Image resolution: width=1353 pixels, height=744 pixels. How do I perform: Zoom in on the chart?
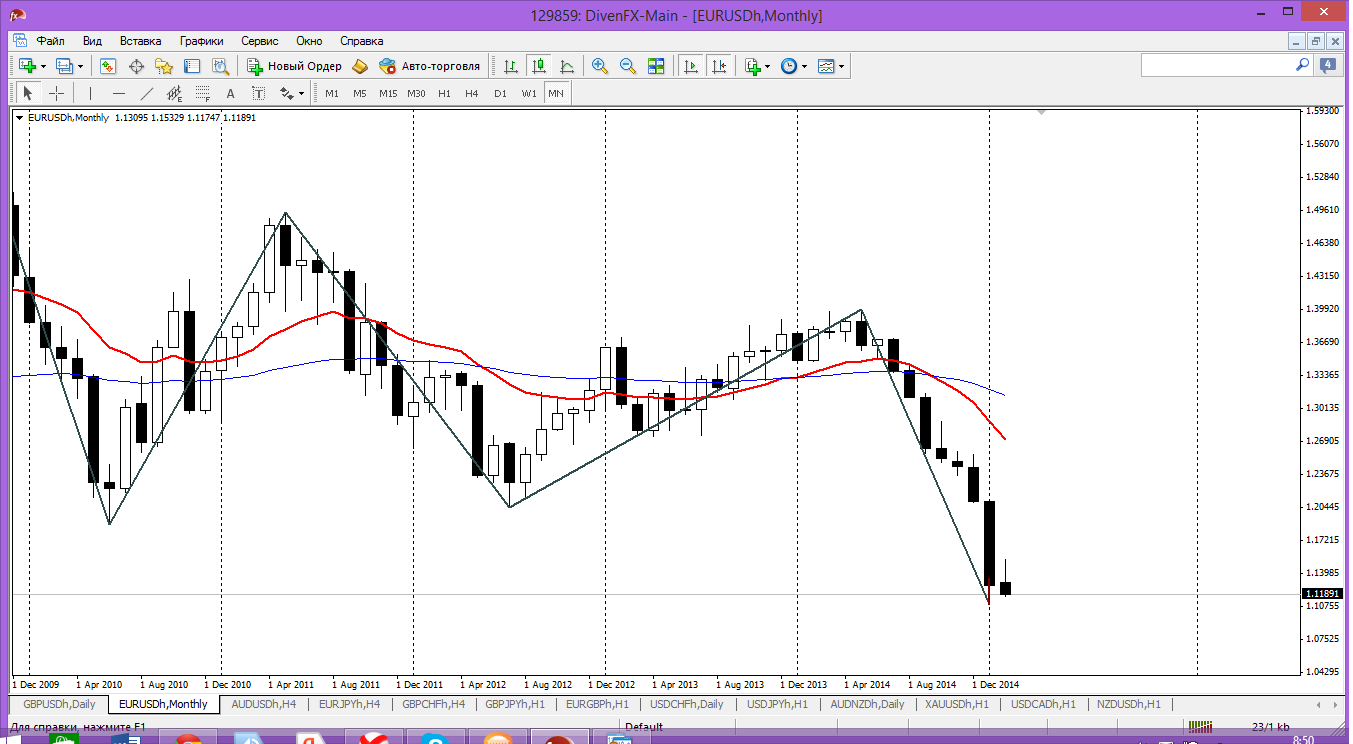point(600,66)
